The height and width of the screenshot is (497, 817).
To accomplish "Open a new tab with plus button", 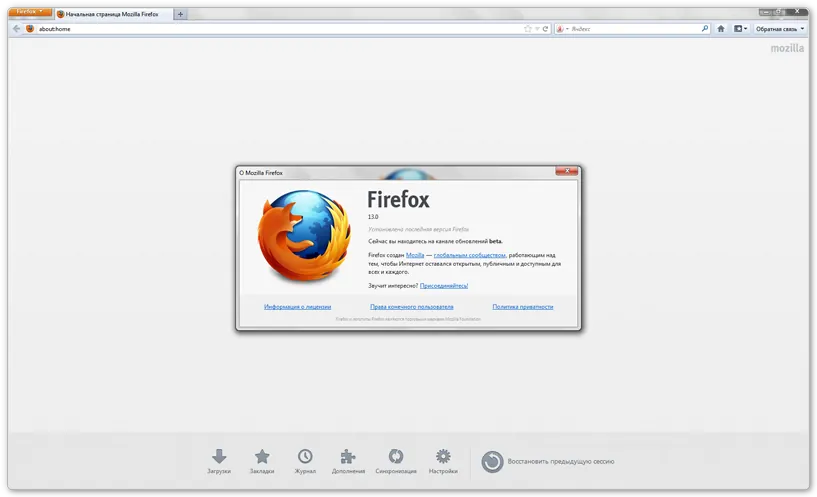I will pyautogui.click(x=180, y=15).
